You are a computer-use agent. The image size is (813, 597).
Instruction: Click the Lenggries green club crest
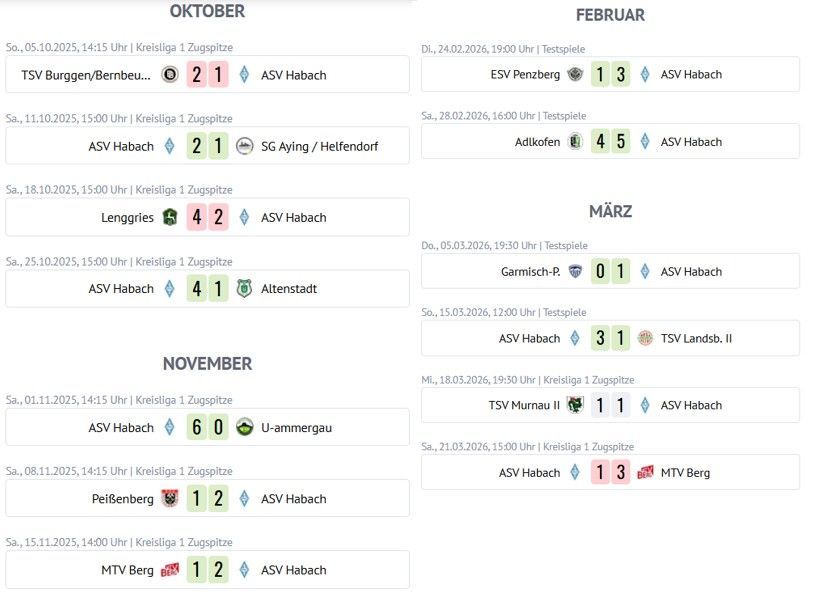tap(170, 217)
